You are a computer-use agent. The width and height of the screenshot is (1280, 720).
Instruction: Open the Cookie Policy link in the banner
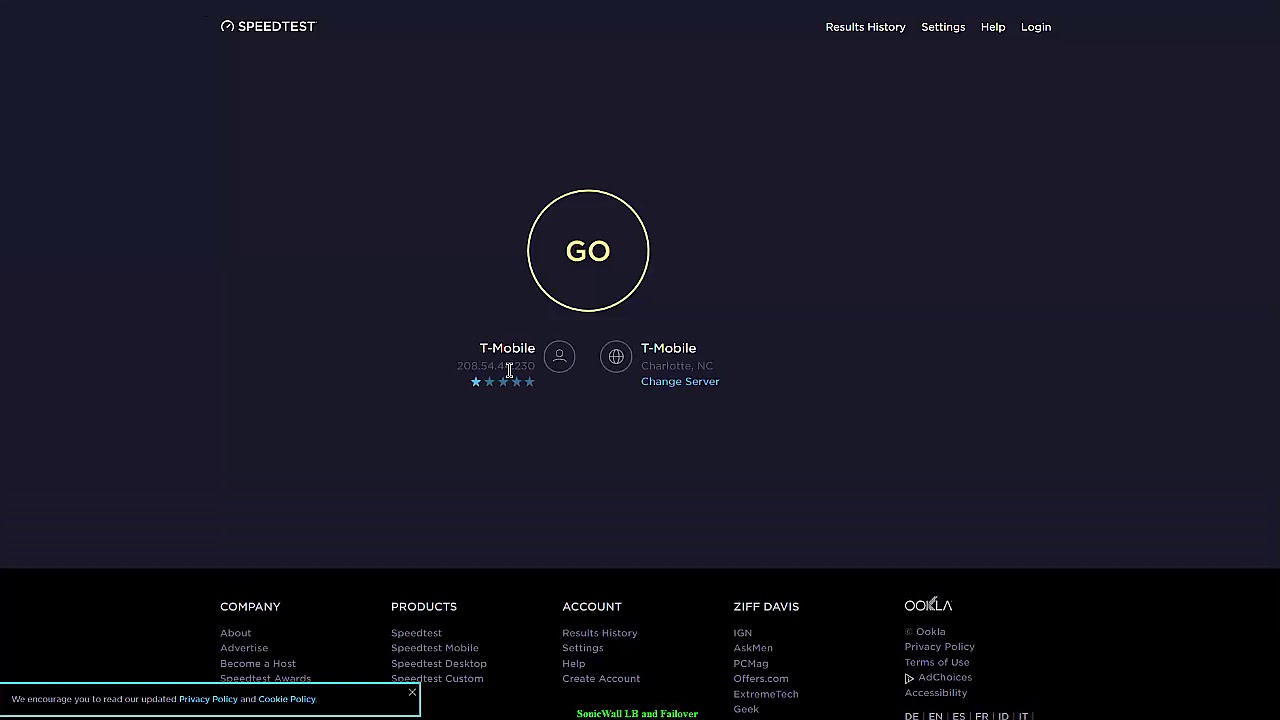pyautogui.click(x=287, y=699)
